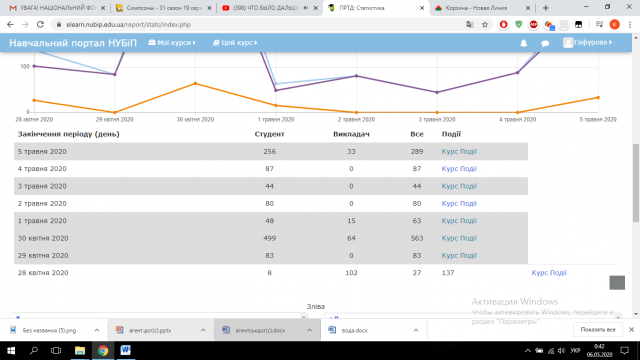Go back in browser history
This screenshot has height=360, width=640.
(10, 24)
